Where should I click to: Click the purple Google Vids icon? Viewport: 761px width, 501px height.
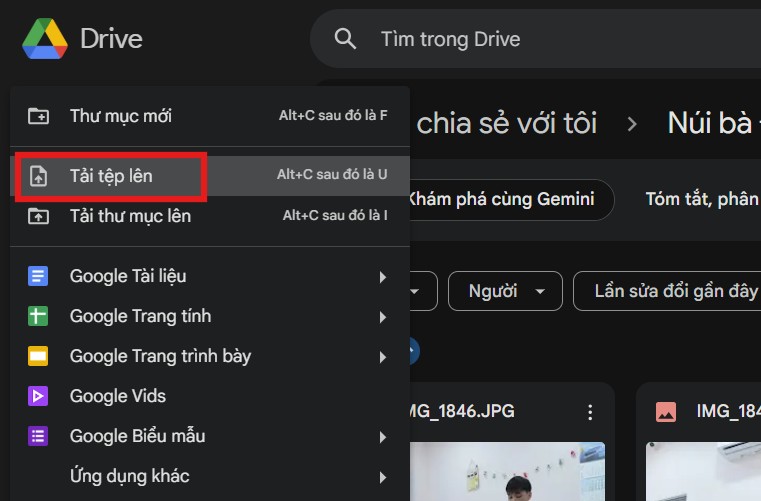38,396
